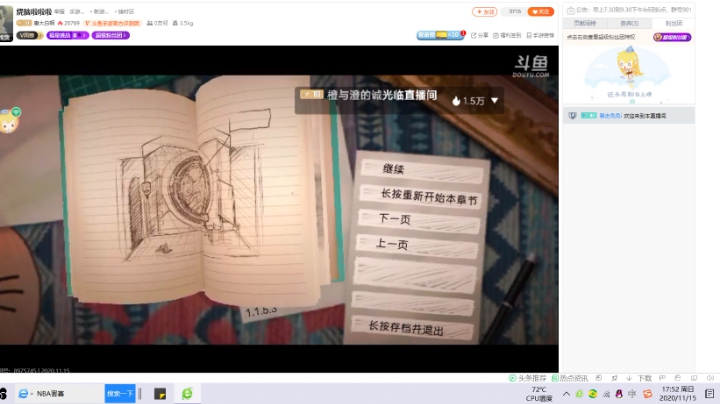Click the IE-mode icon in browser status bar
The image size is (720, 404).
(x=677, y=378)
